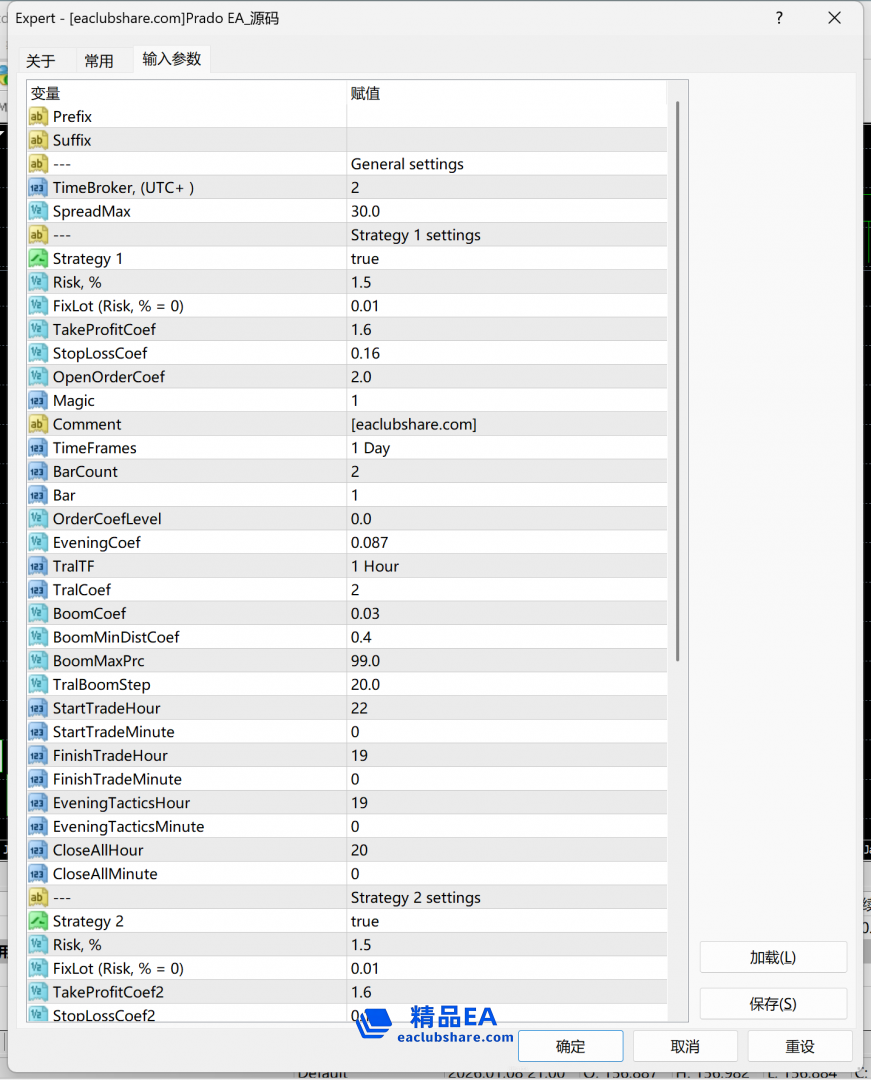The width and height of the screenshot is (871, 1080).
Task: Click the integer icon next to Magic
Action: pos(38,401)
